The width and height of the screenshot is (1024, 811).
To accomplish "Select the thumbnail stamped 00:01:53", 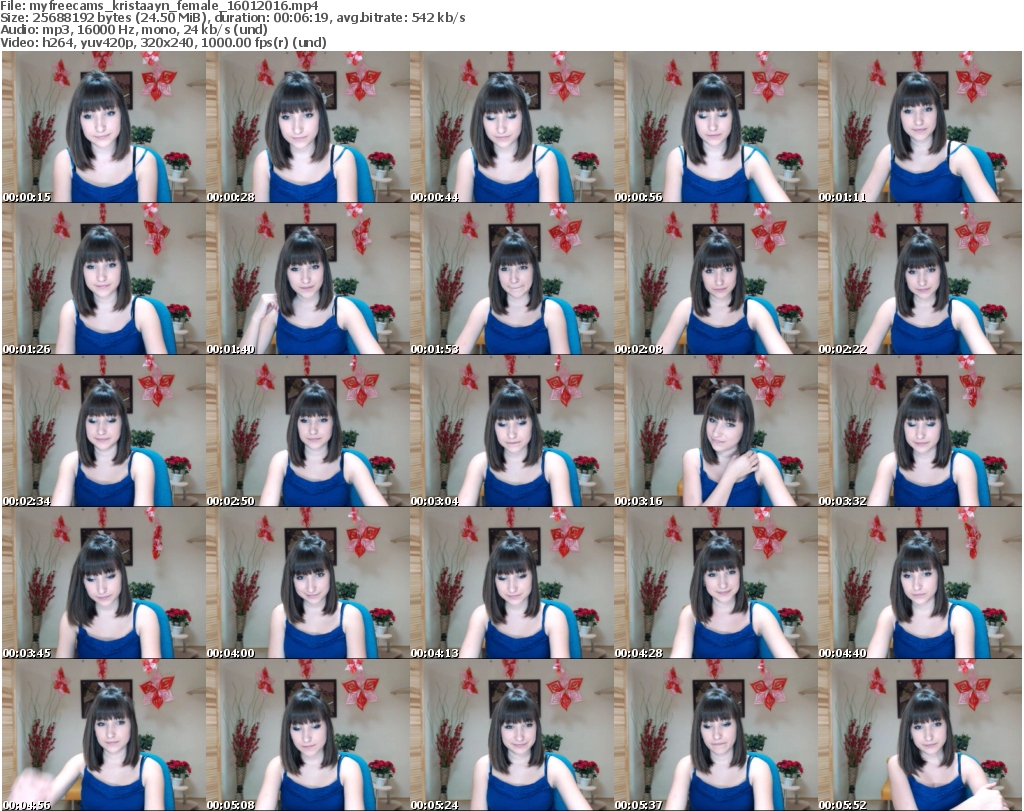I will [511, 279].
